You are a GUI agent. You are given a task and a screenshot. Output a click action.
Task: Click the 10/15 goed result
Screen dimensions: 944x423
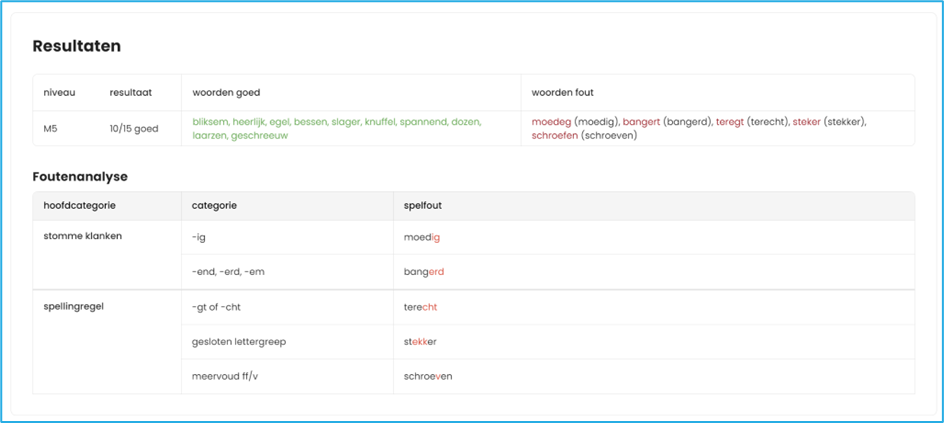[134, 129]
